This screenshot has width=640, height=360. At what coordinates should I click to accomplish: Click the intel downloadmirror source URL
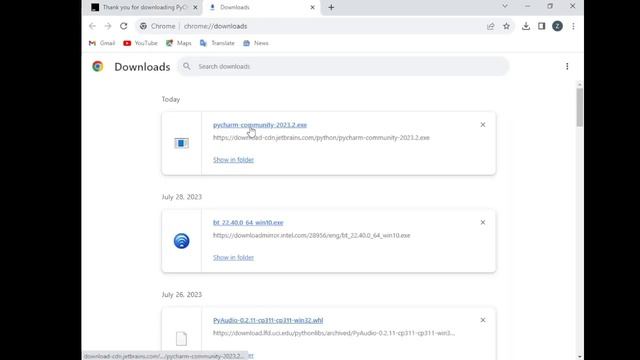pos(311,236)
